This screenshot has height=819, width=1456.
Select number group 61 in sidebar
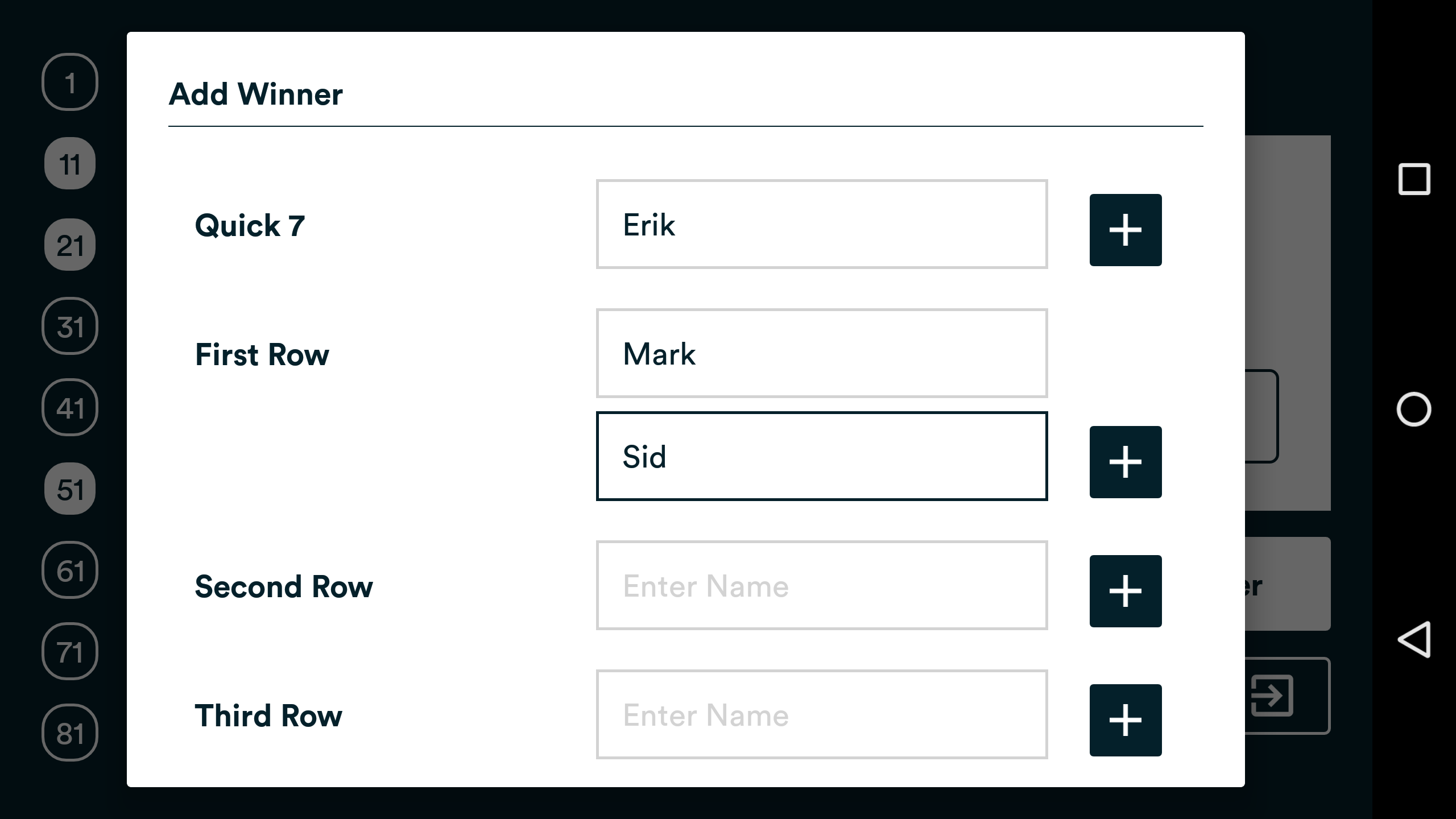click(69, 569)
